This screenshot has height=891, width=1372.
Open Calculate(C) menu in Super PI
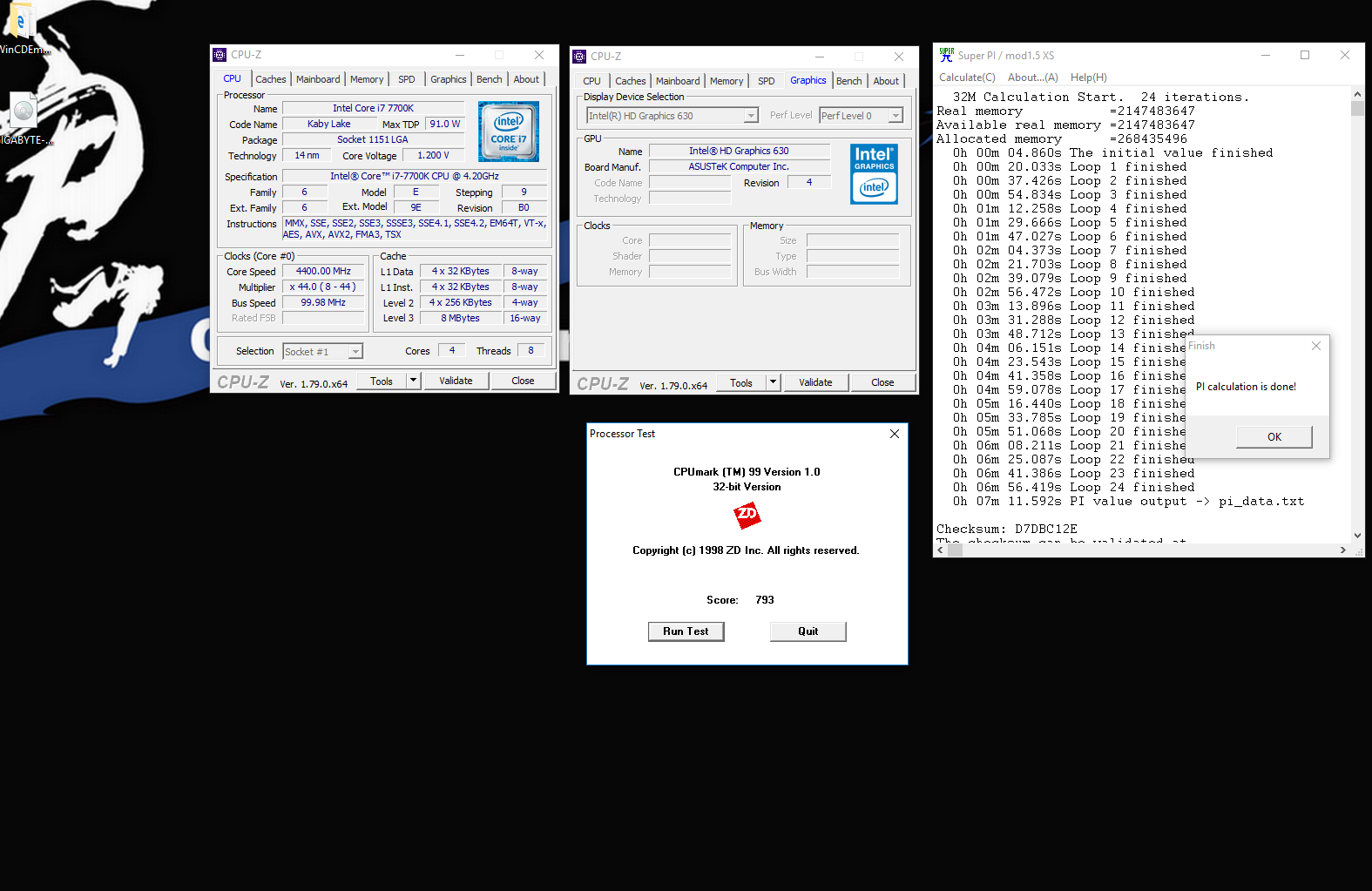tap(967, 78)
